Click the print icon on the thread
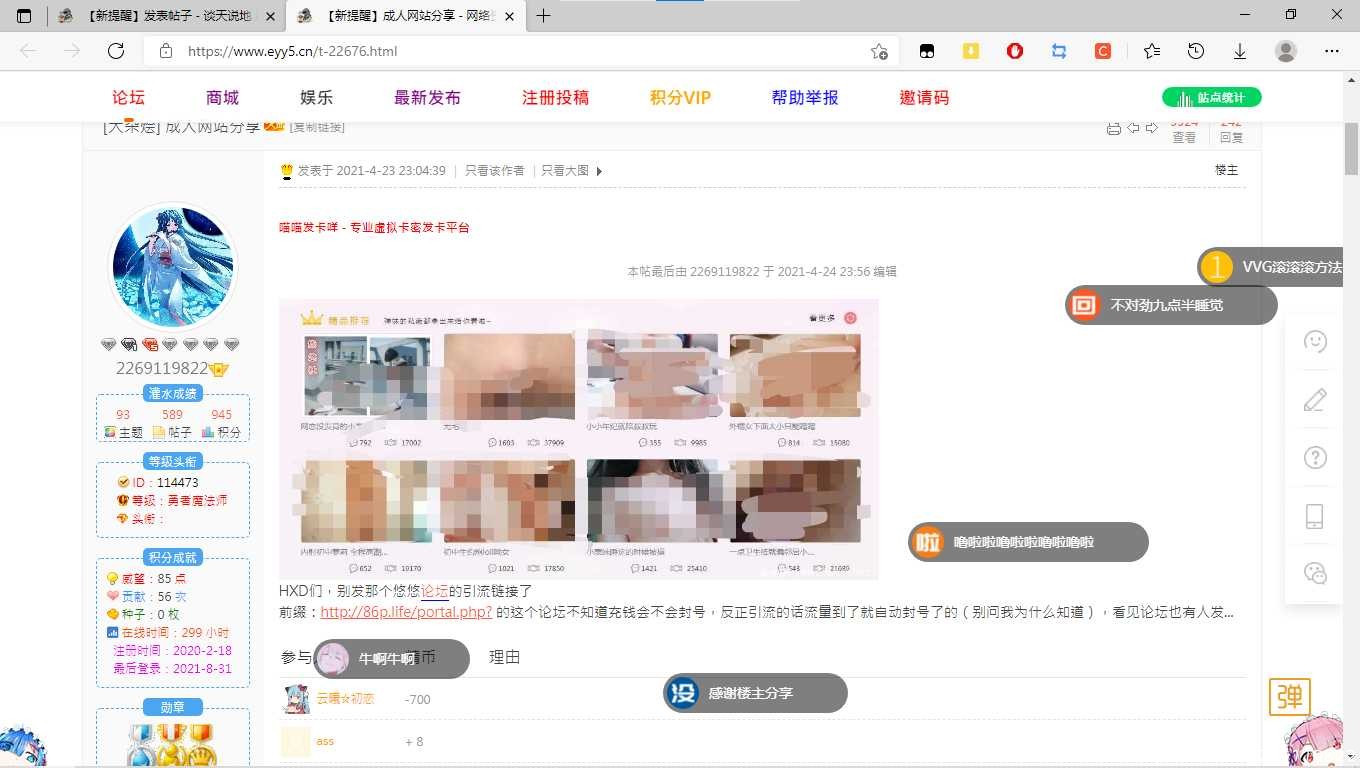This screenshot has width=1360, height=768. pos(1114,128)
